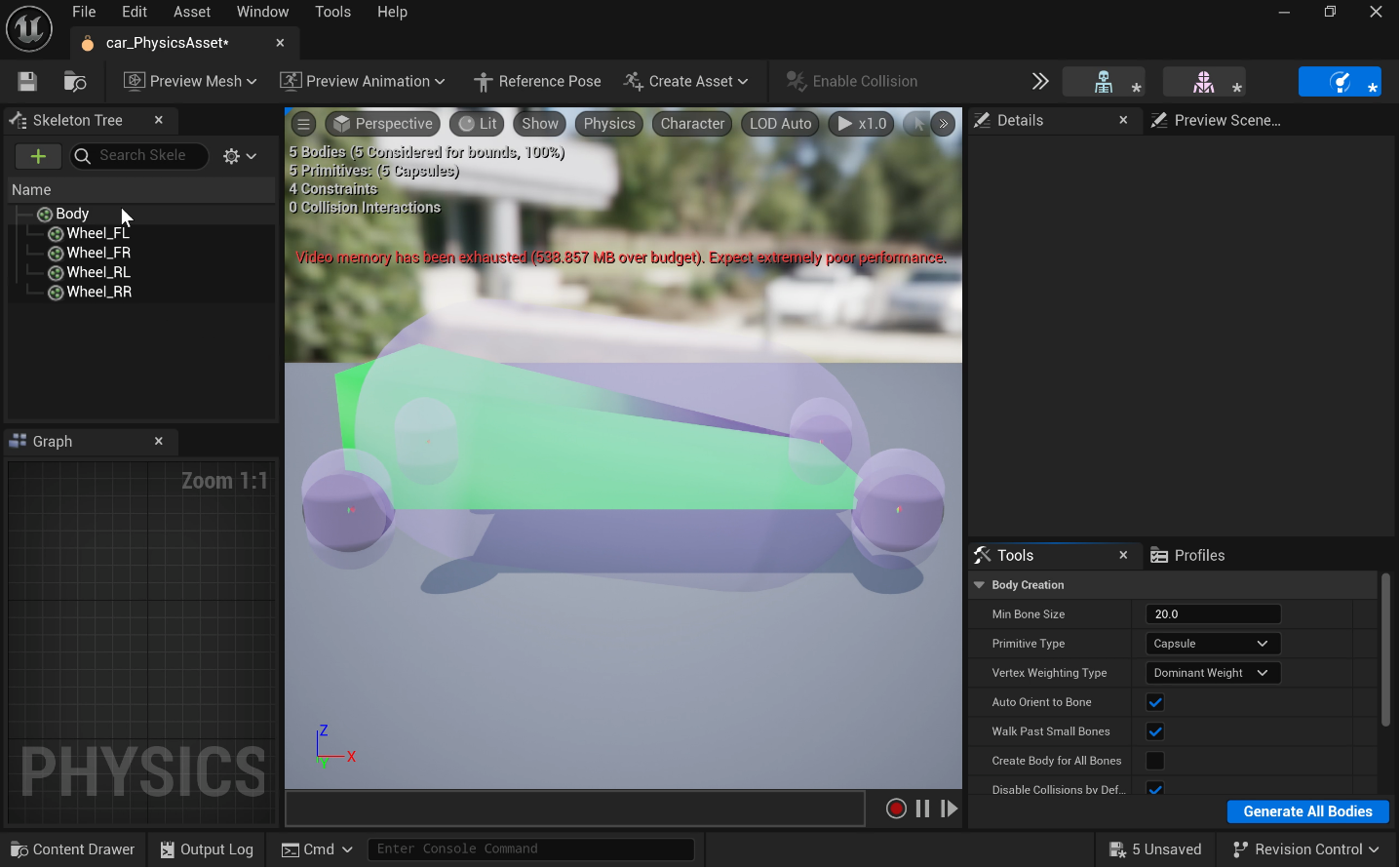Expand toolbar overflow double-chevron

tap(1040, 81)
